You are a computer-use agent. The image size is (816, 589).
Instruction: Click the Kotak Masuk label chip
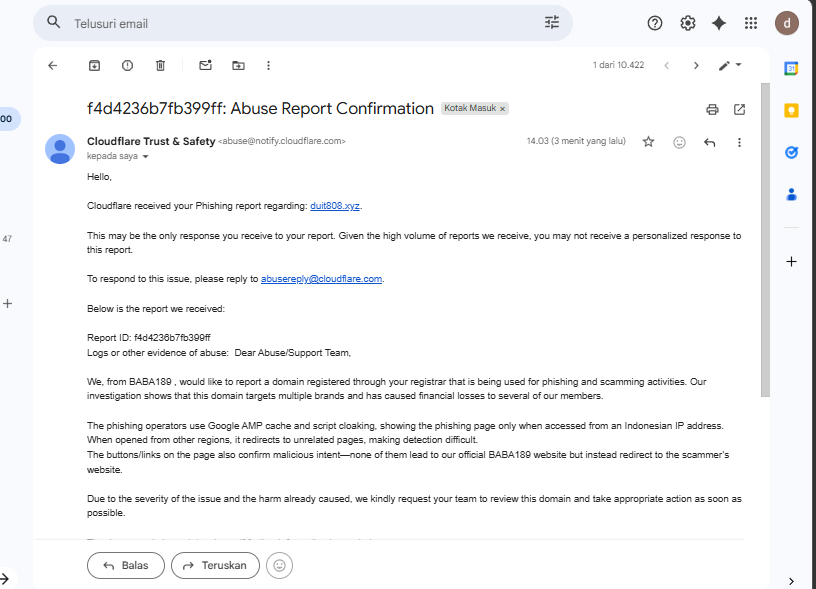(470, 108)
